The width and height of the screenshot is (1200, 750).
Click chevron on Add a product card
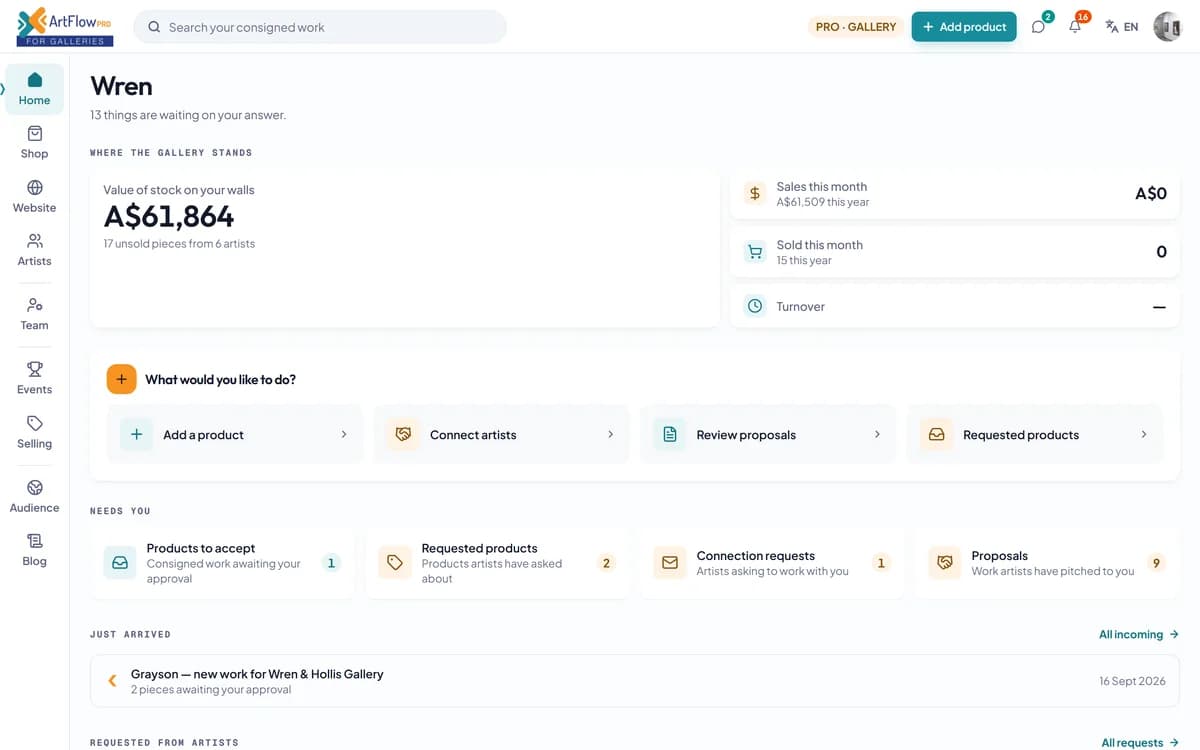(344, 434)
